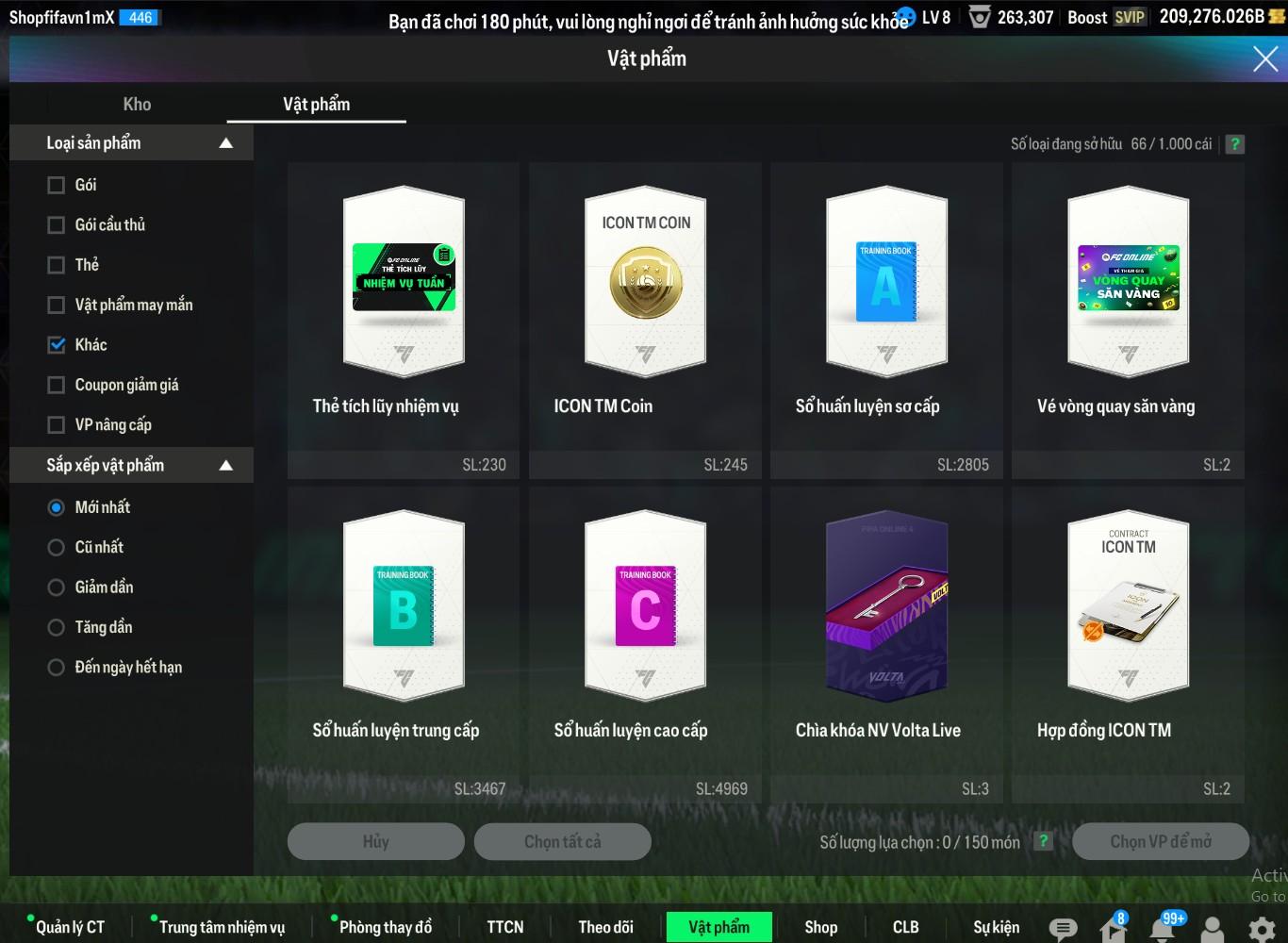Enable the Coupon giảm giá checkbox
This screenshot has height=943, width=1288.
tap(57, 385)
